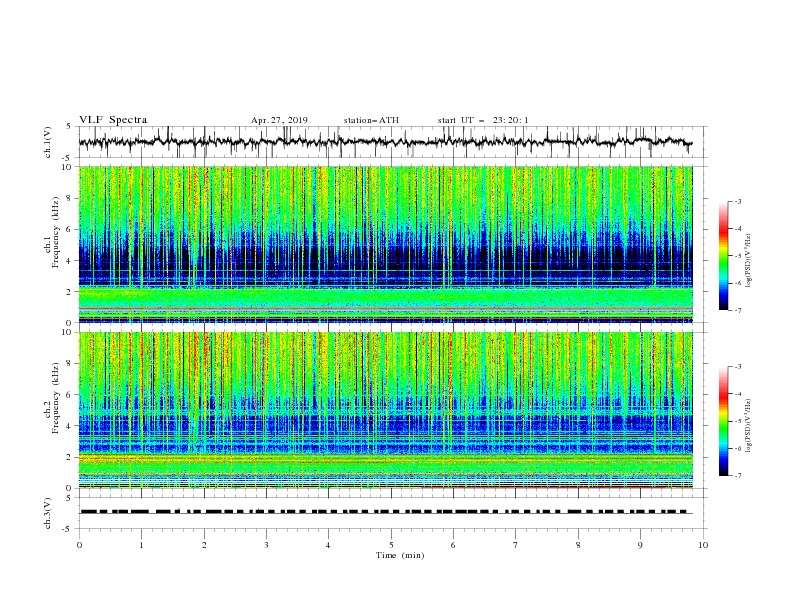Click time axis tick label "6"
The height and width of the screenshot is (612, 792).
pyautogui.click(x=453, y=545)
